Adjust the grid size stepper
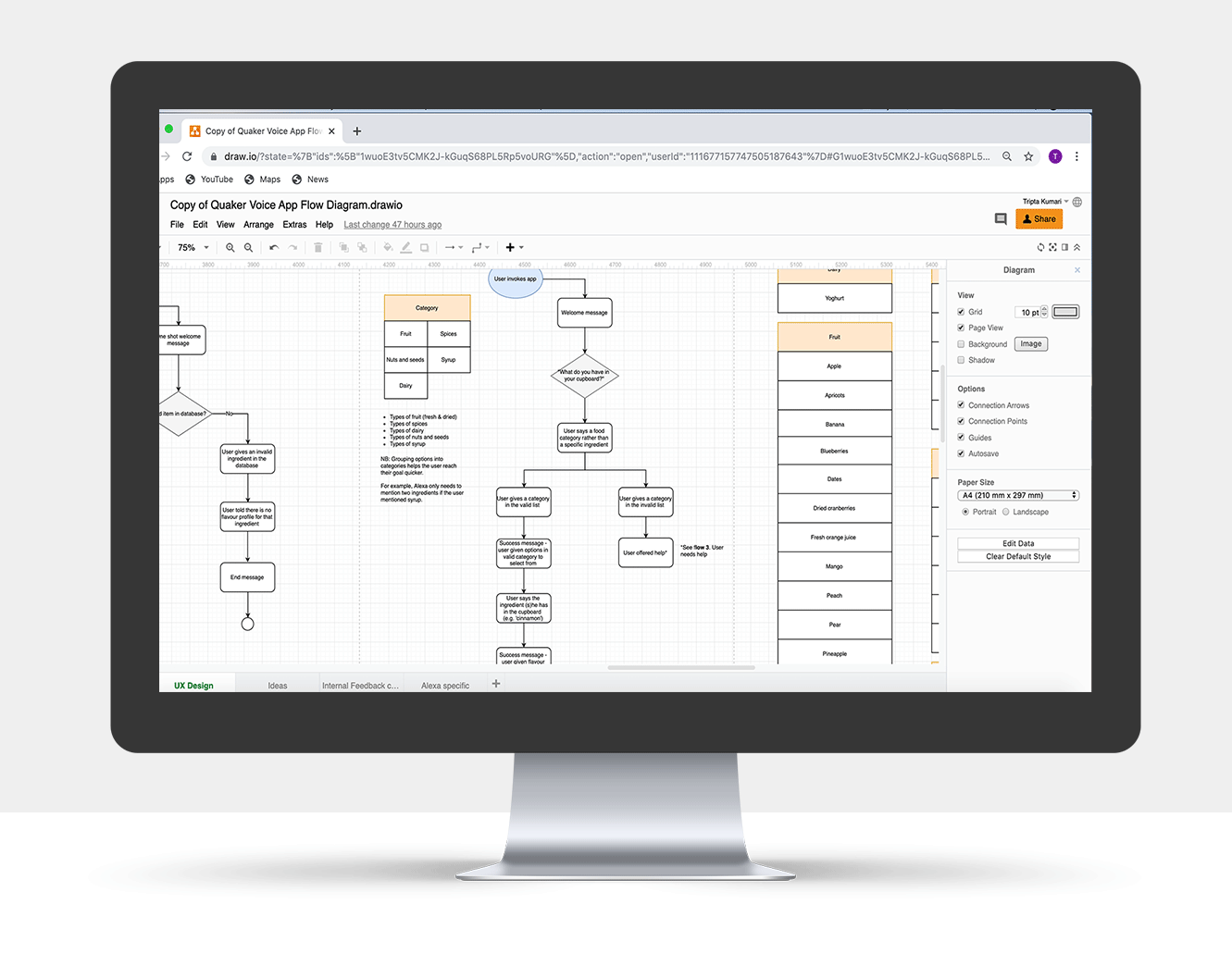This screenshot has width=1232, height=954. coord(1044,312)
